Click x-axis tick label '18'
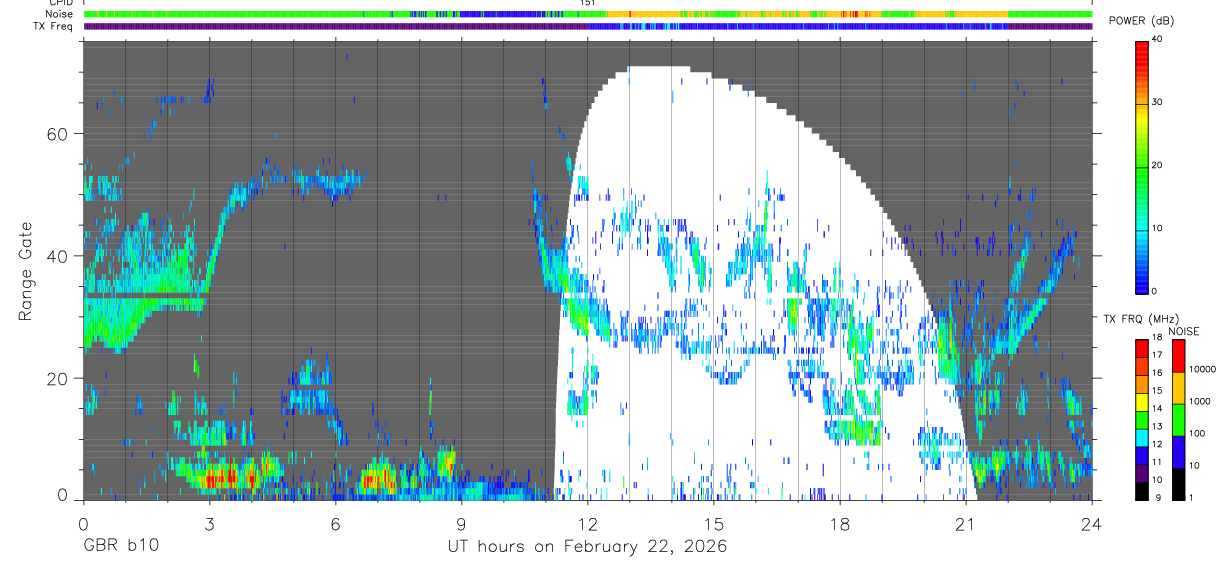Screen dimensions: 1228x567 [839, 524]
